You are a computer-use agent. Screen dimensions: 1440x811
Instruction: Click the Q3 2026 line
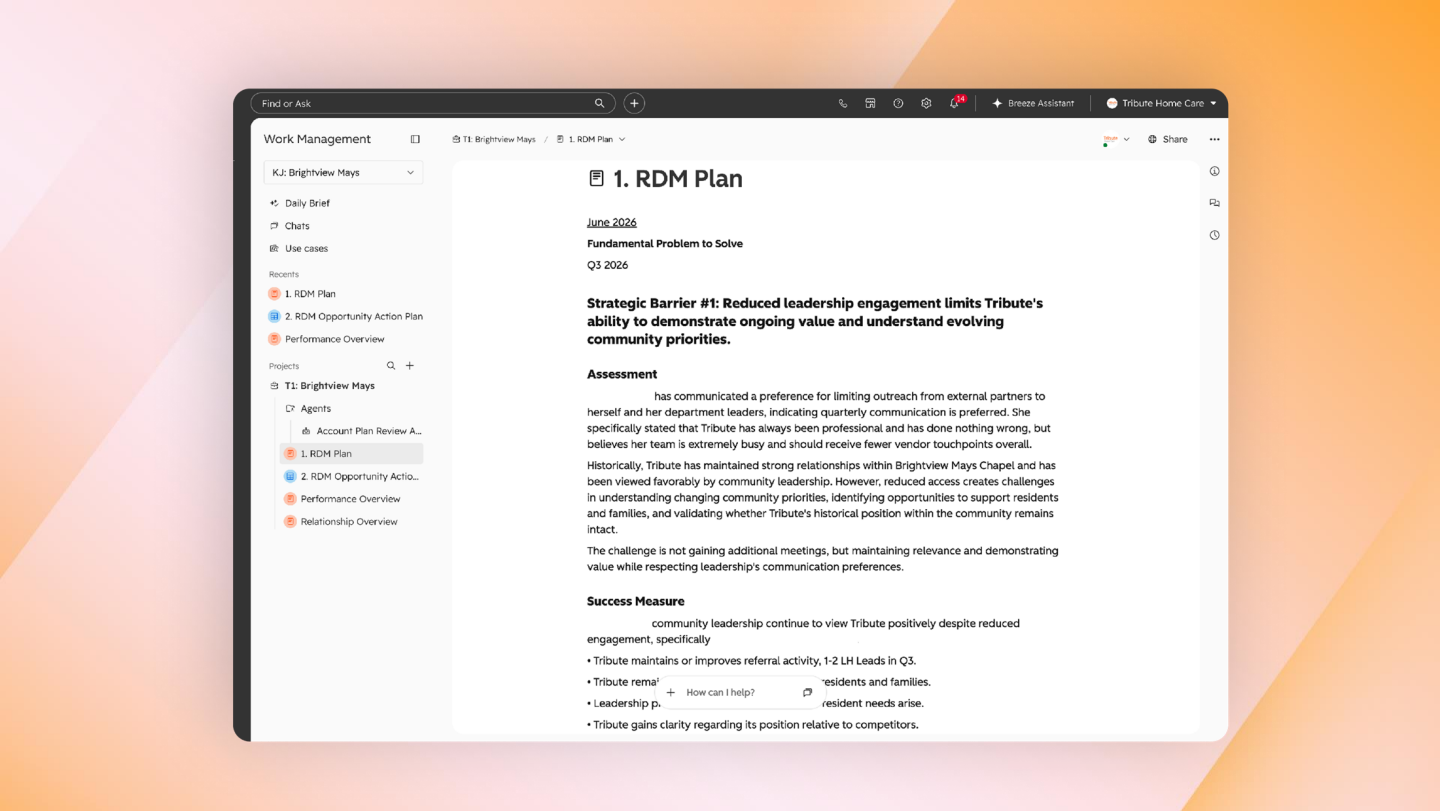click(x=608, y=265)
